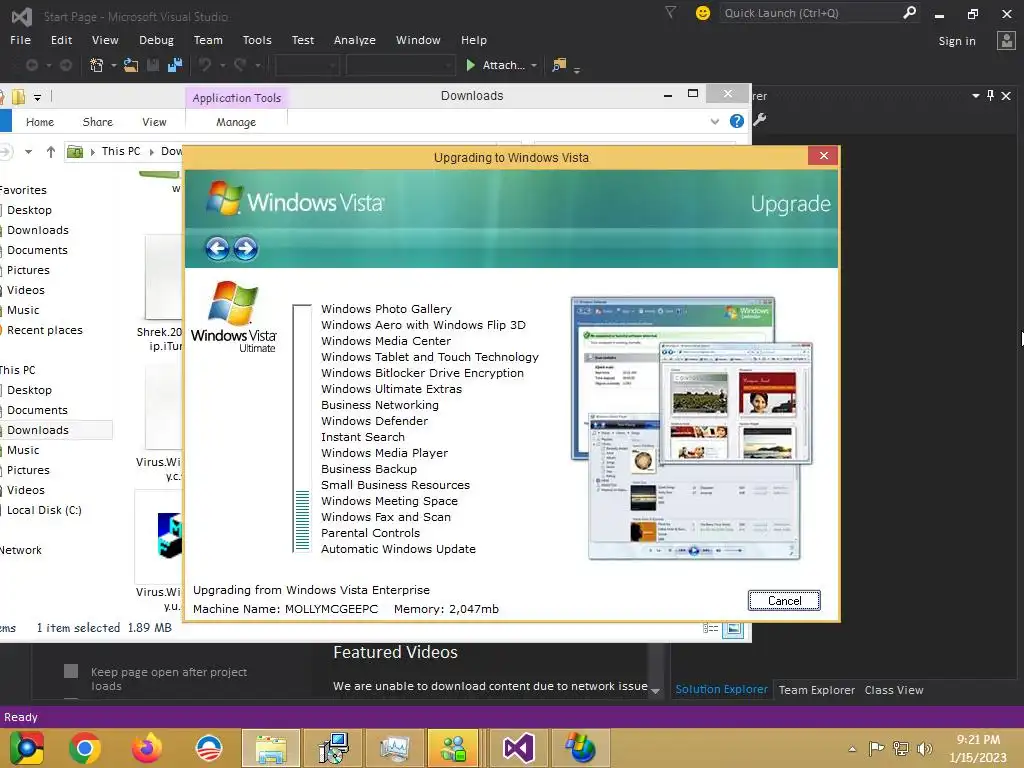Click the Save All toolbar icon

click(174, 65)
